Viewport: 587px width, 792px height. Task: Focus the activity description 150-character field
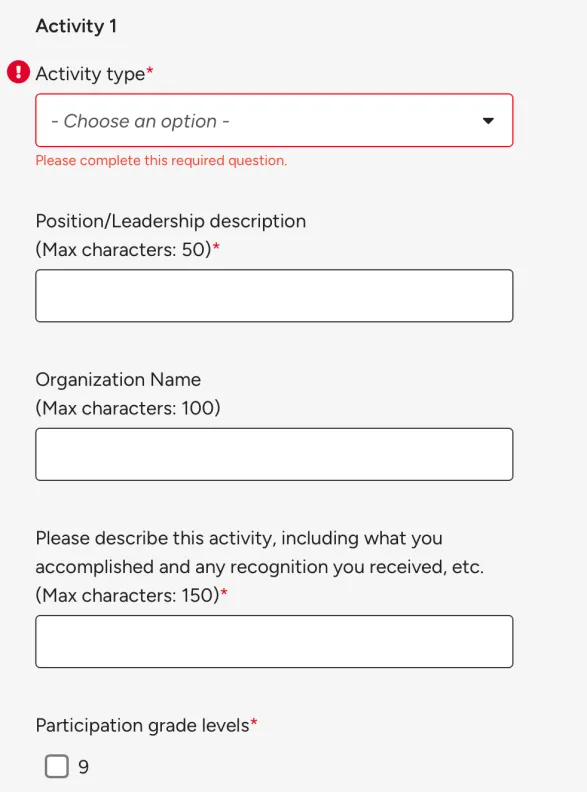(x=274, y=641)
